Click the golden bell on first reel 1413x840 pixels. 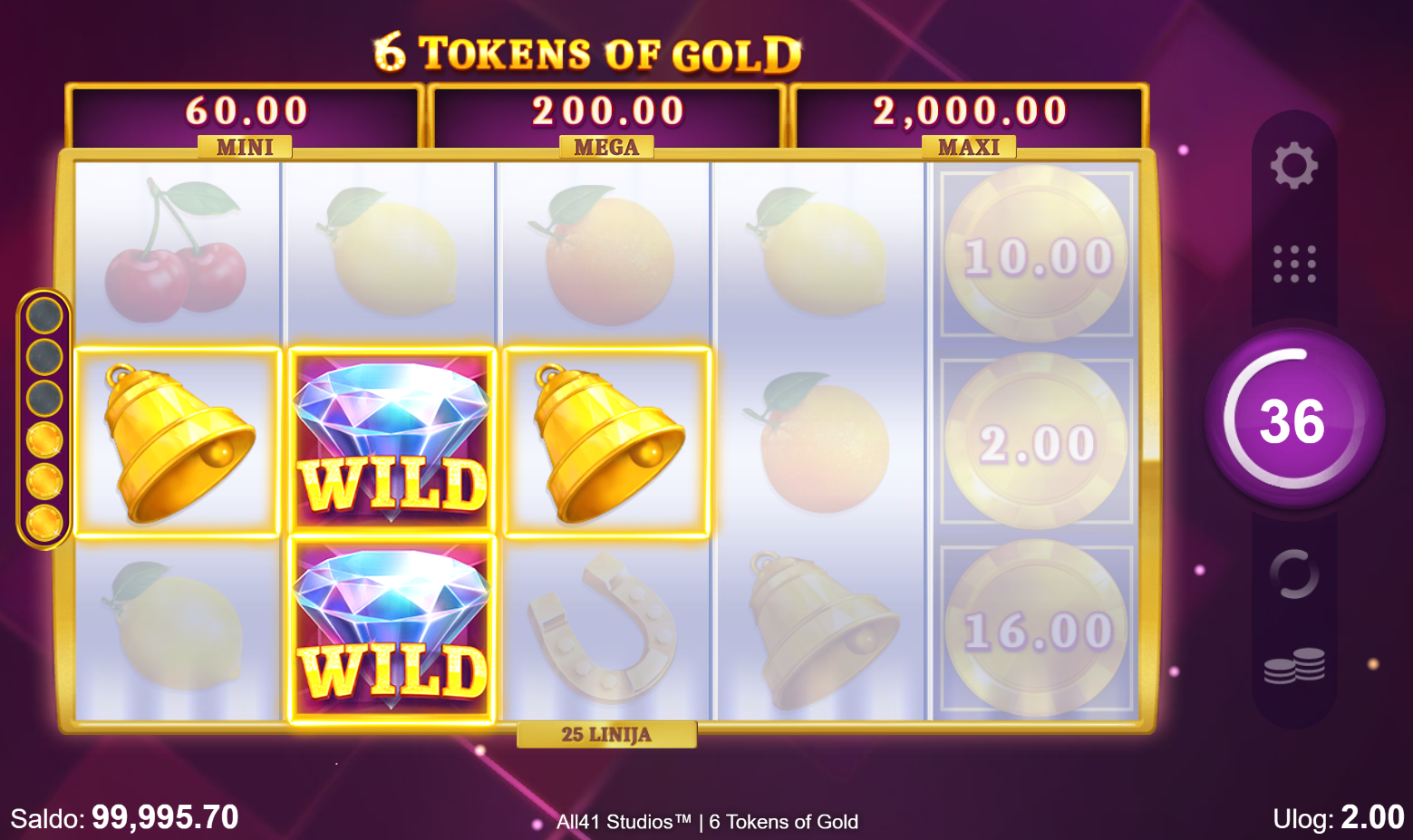point(178,442)
